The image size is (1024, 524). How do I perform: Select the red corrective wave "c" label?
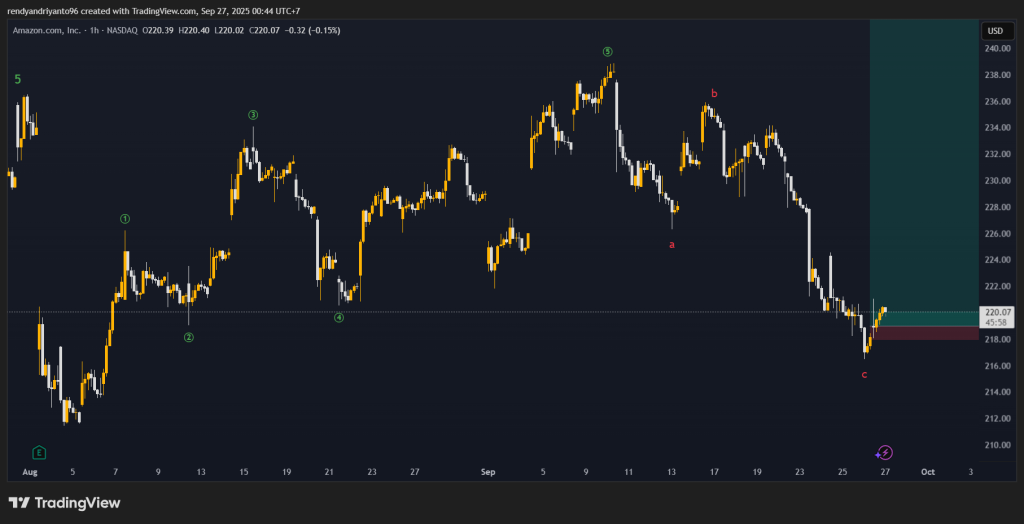click(864, 374)
